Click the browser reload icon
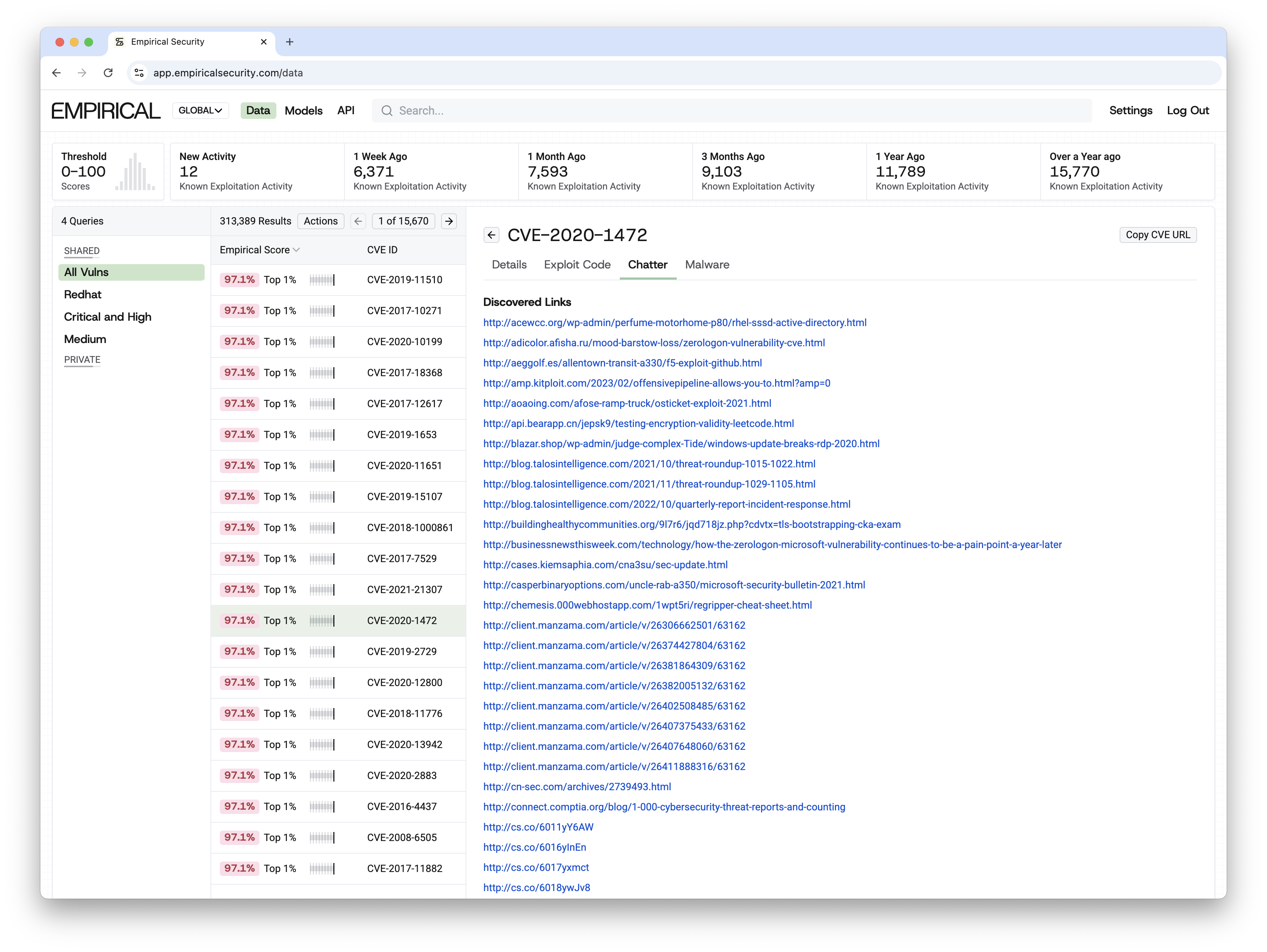Image resolution: width=1267 pixels, height=952 pixels. [x=108, y=73]
